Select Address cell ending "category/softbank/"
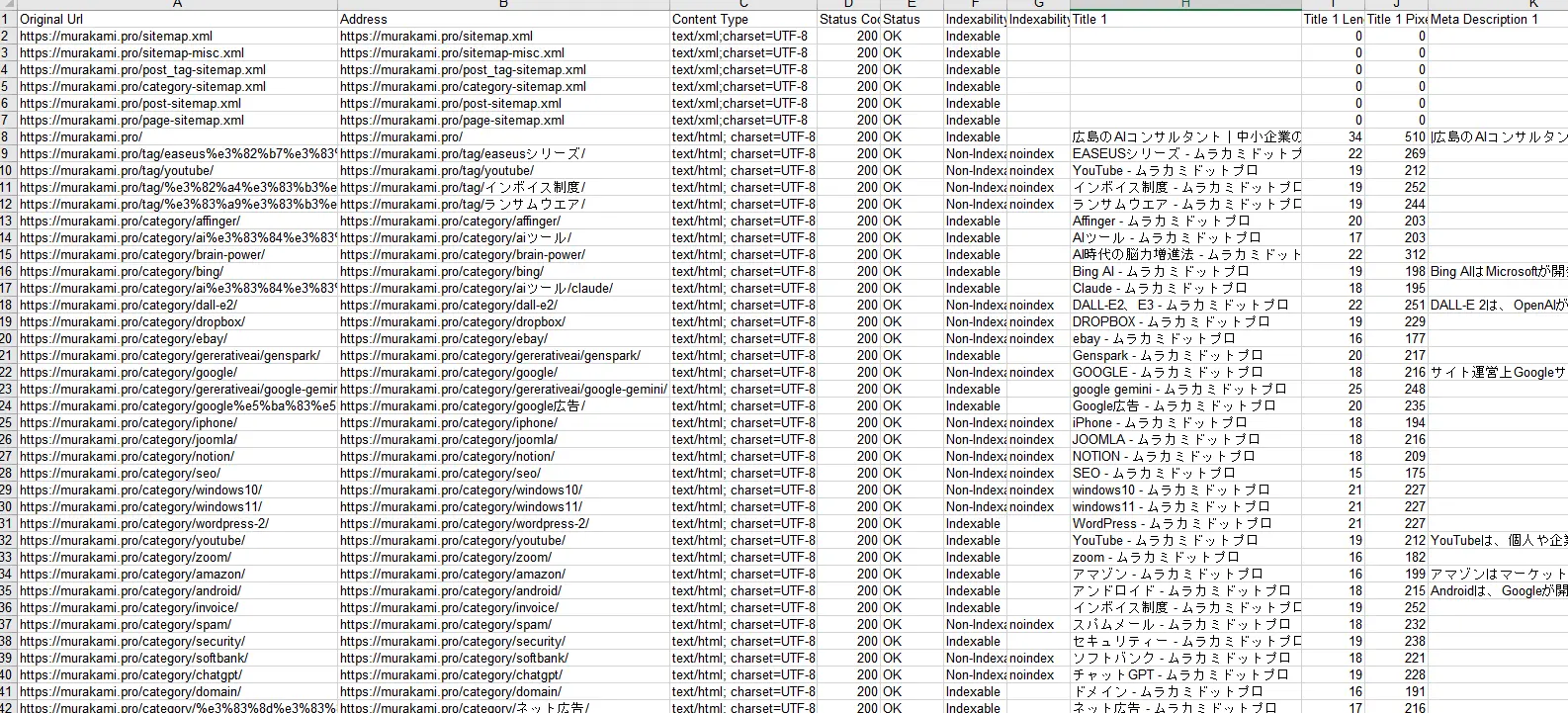The image size is (1568, 713). point(503,658)
